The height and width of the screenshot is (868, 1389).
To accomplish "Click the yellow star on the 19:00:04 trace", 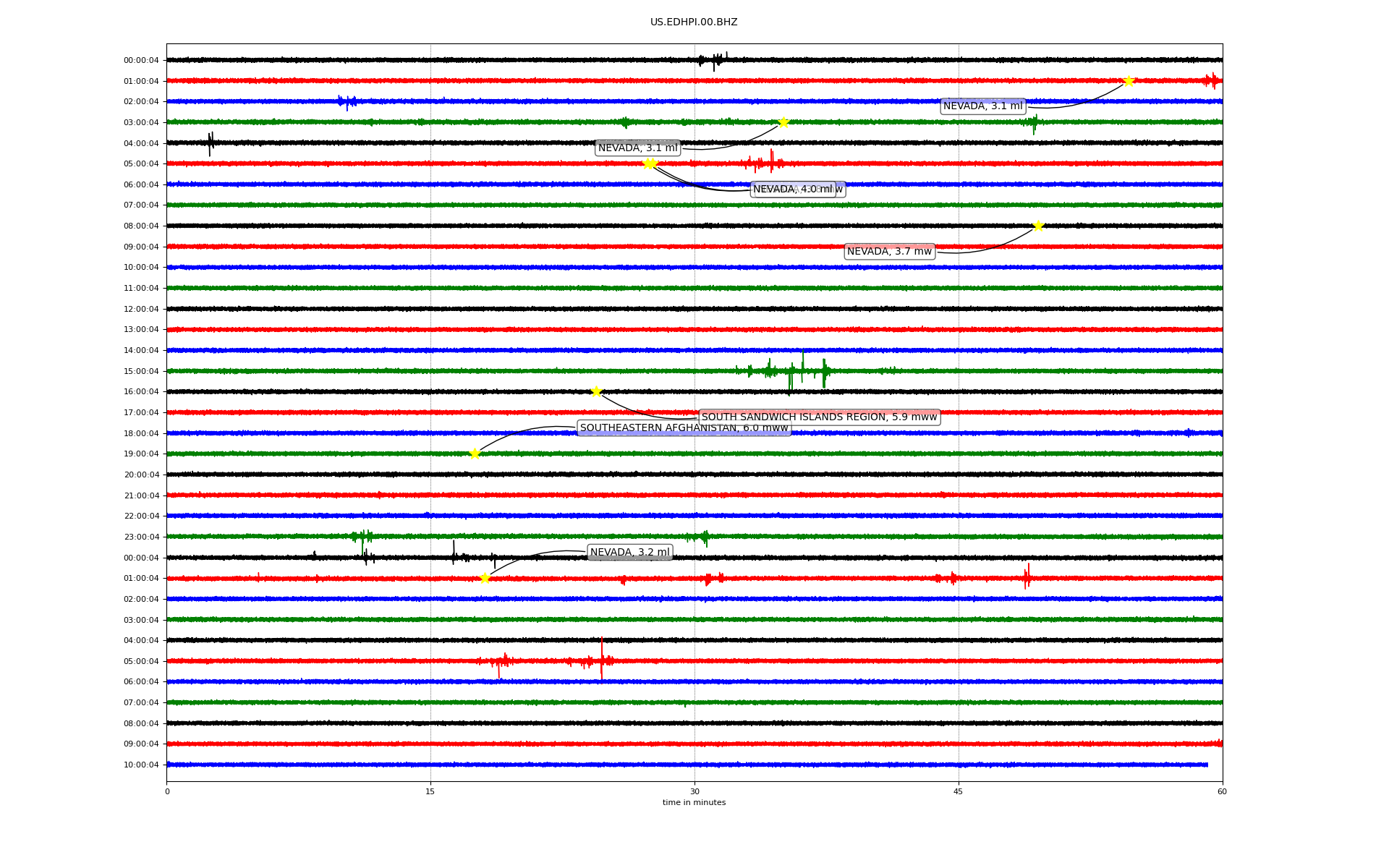I will pyautogui.click(x=475, y=454).
